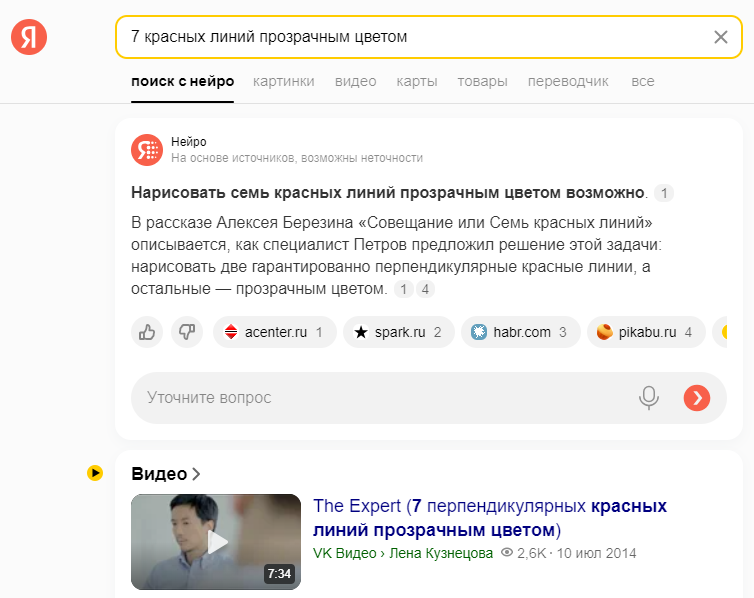Viewport: 754px width, 598px height.
Task: Expand the chevron next to 'Видео'
Action: (x=196, y=474)
